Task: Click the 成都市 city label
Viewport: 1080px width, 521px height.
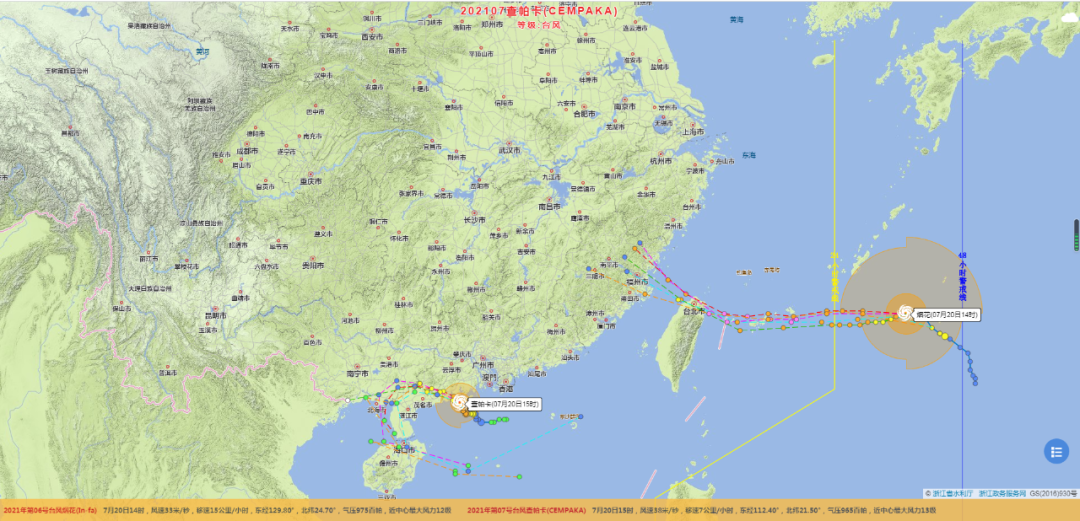Action: (247, 150)
